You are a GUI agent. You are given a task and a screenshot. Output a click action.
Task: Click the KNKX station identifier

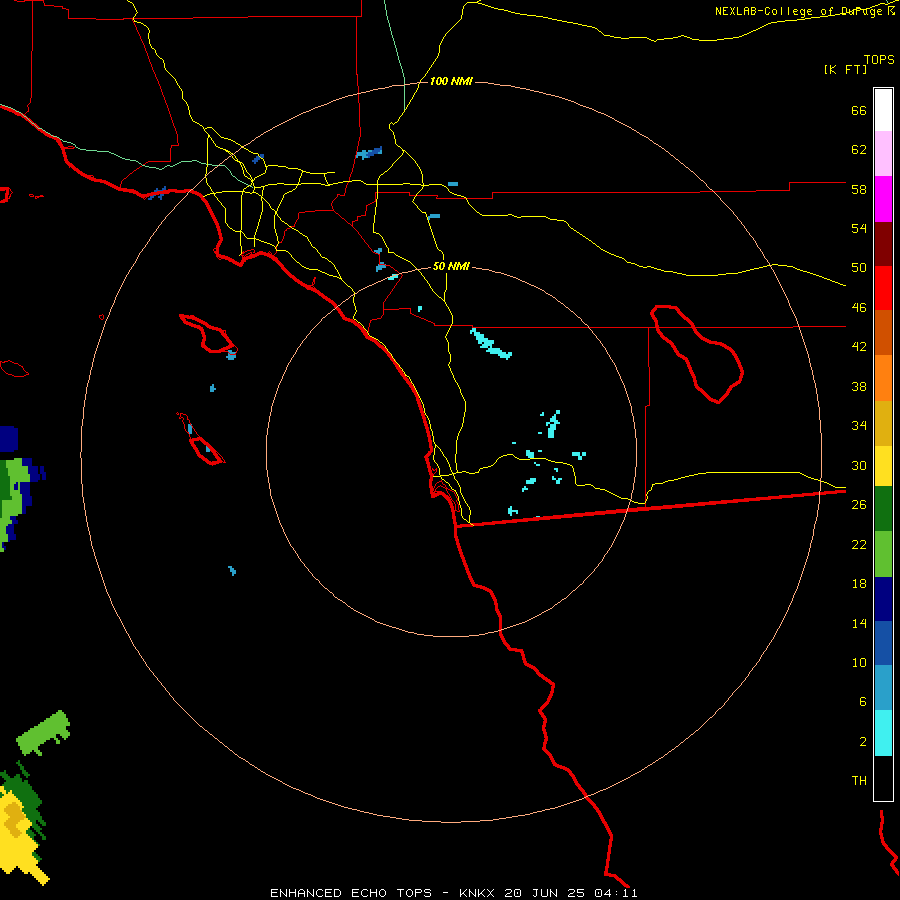477,893
